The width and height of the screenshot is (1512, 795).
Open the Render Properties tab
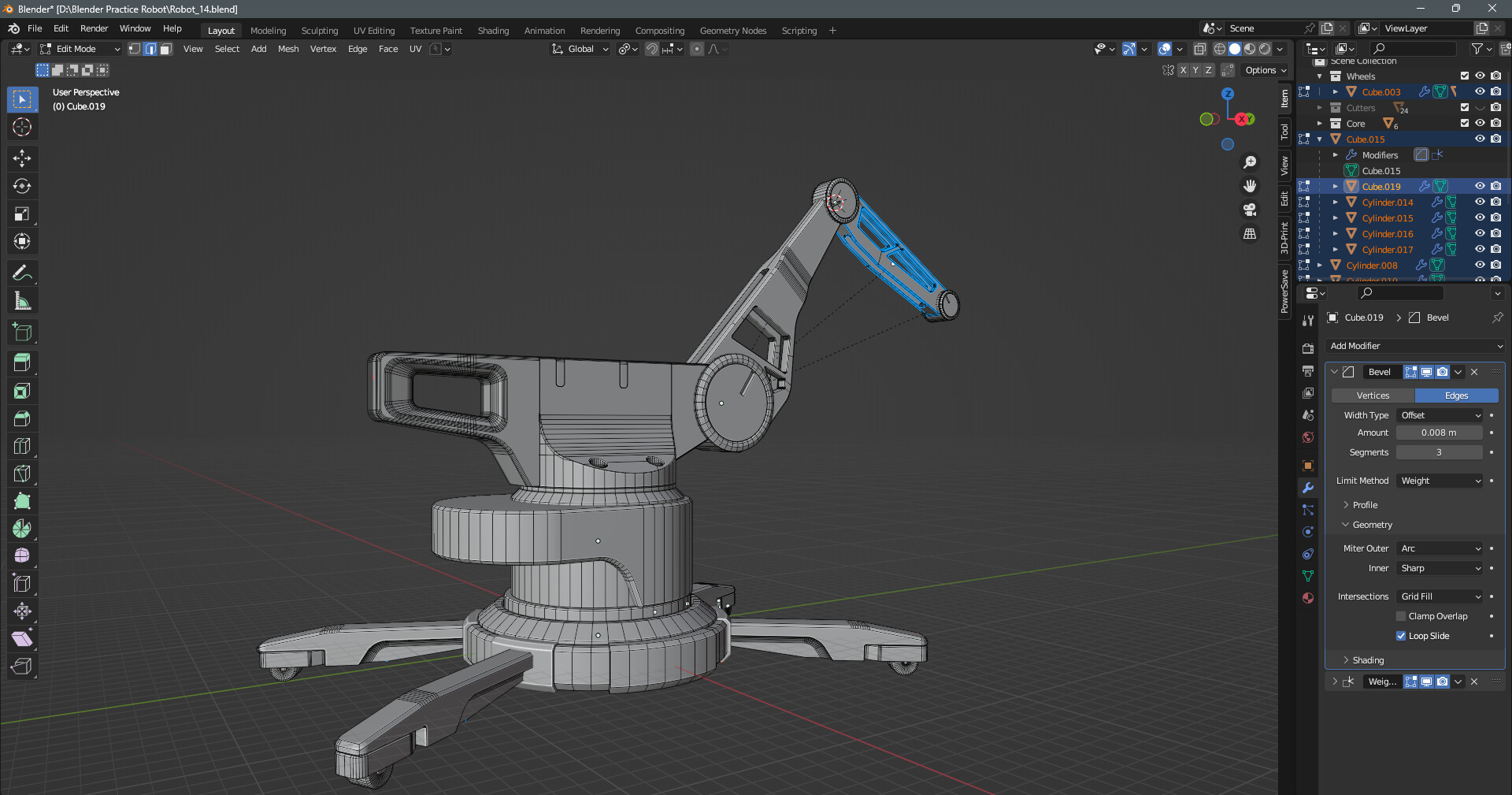click(1308, 348)
